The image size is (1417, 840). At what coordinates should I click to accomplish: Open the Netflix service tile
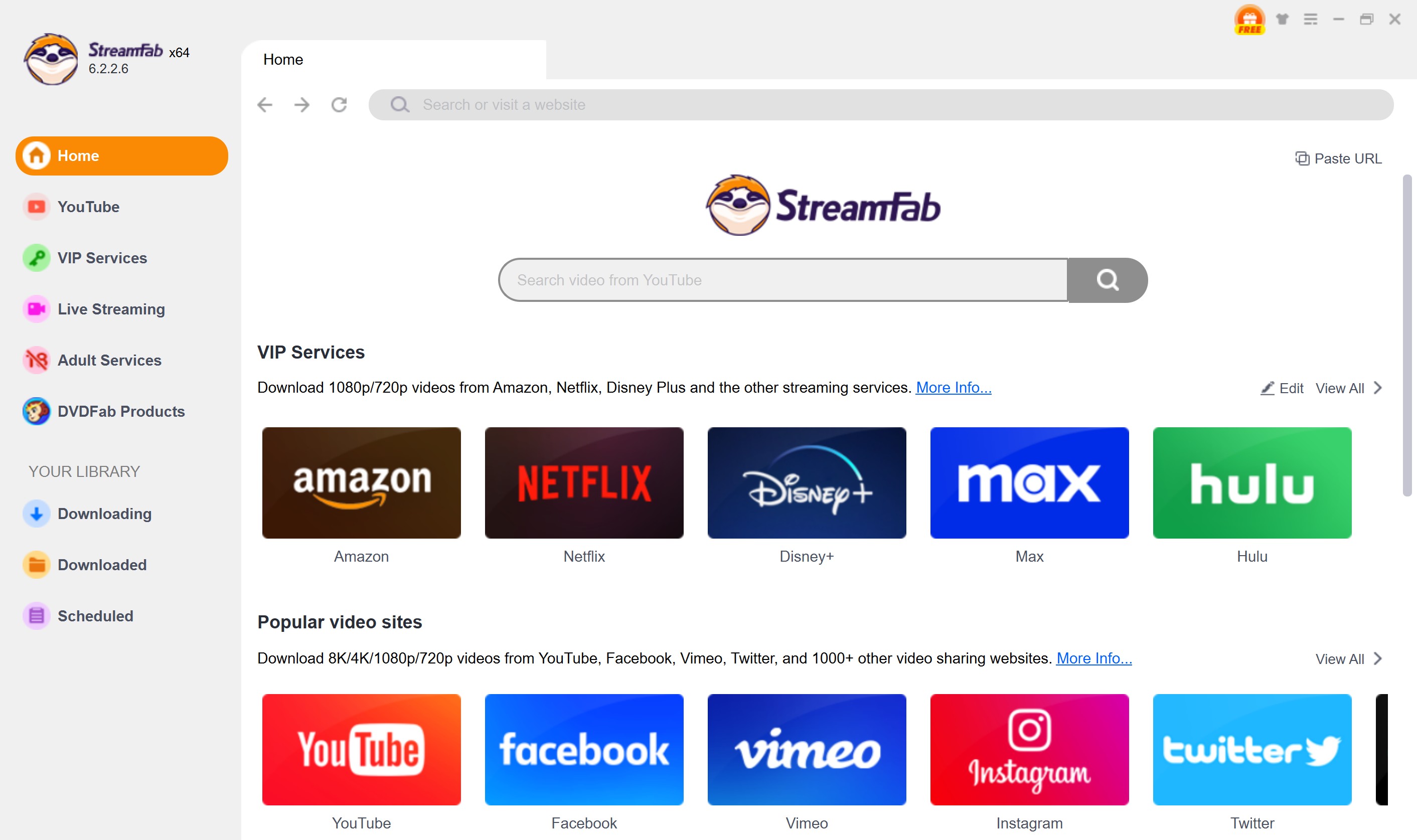[584, 483]
